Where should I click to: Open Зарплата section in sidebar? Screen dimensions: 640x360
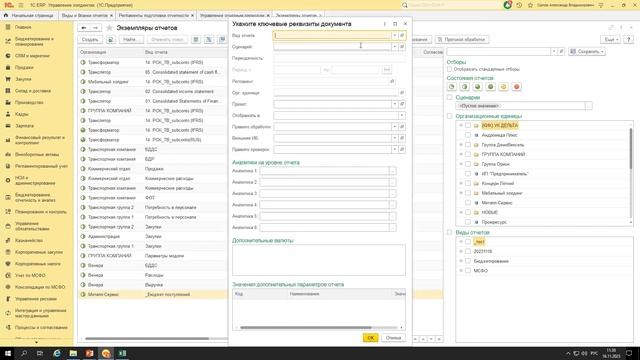(24, 126)
